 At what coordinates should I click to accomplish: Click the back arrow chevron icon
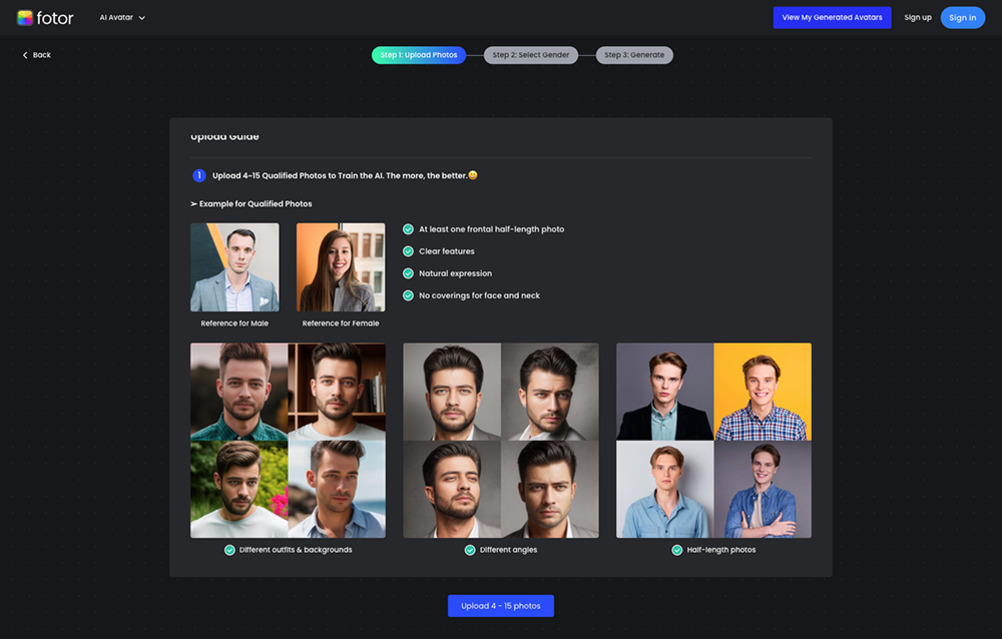[x=25, y=55]
